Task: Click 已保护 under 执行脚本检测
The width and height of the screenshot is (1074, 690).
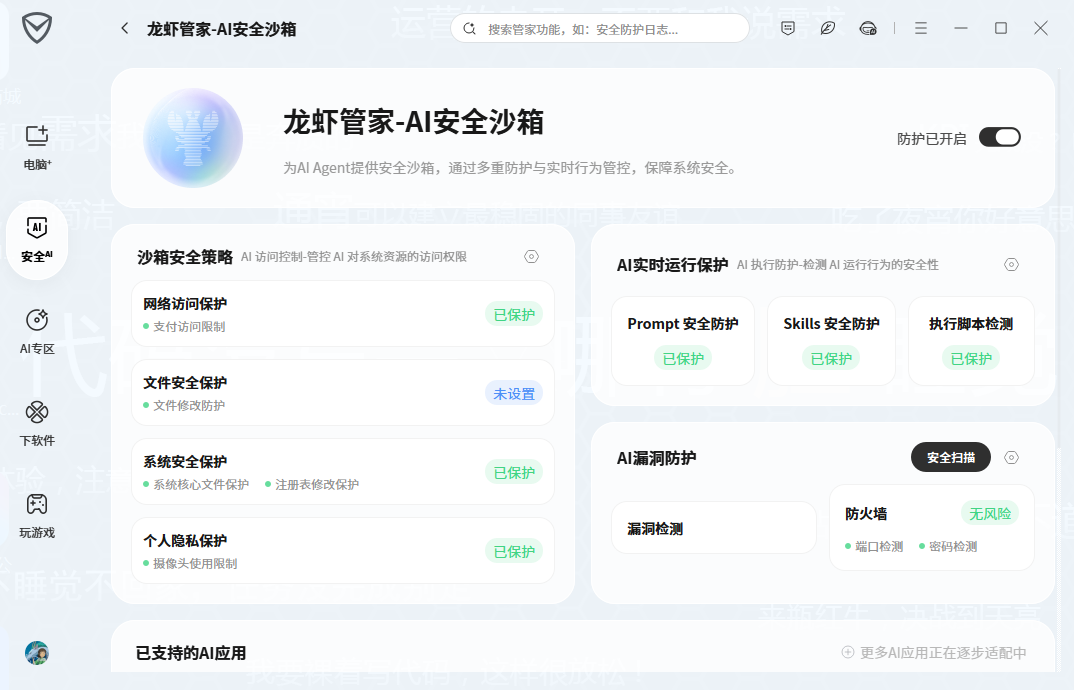Action: [971, 358]
